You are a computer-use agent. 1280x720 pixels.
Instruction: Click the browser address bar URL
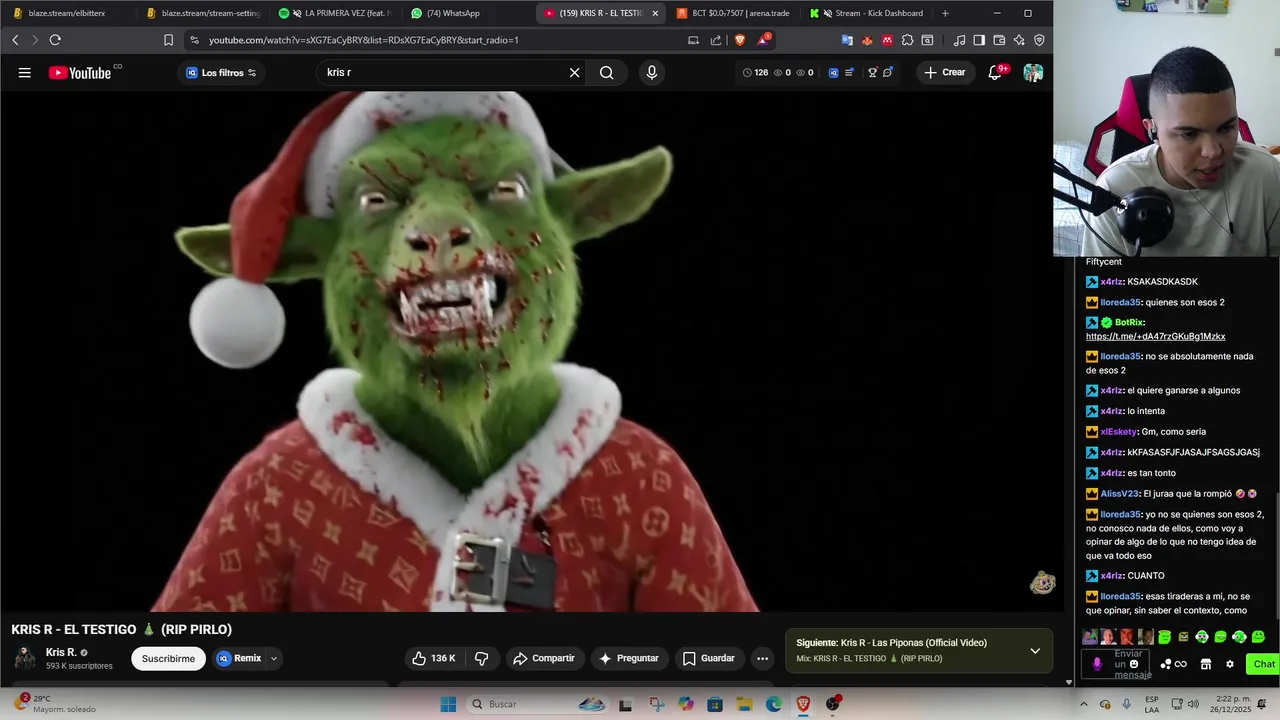tap(363, 40)
